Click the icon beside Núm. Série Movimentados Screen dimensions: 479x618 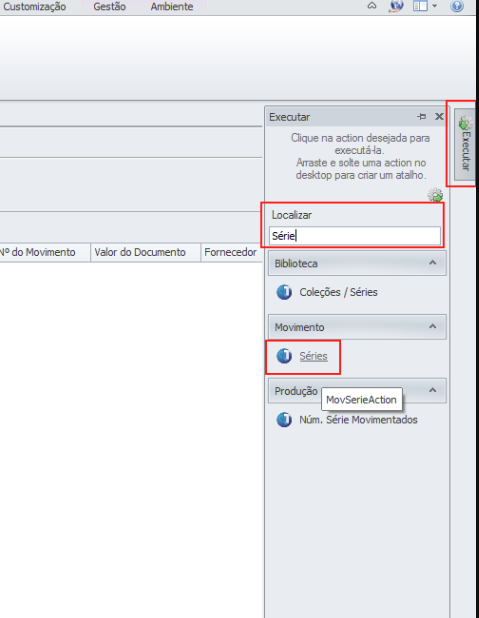[x=284, y=420]
